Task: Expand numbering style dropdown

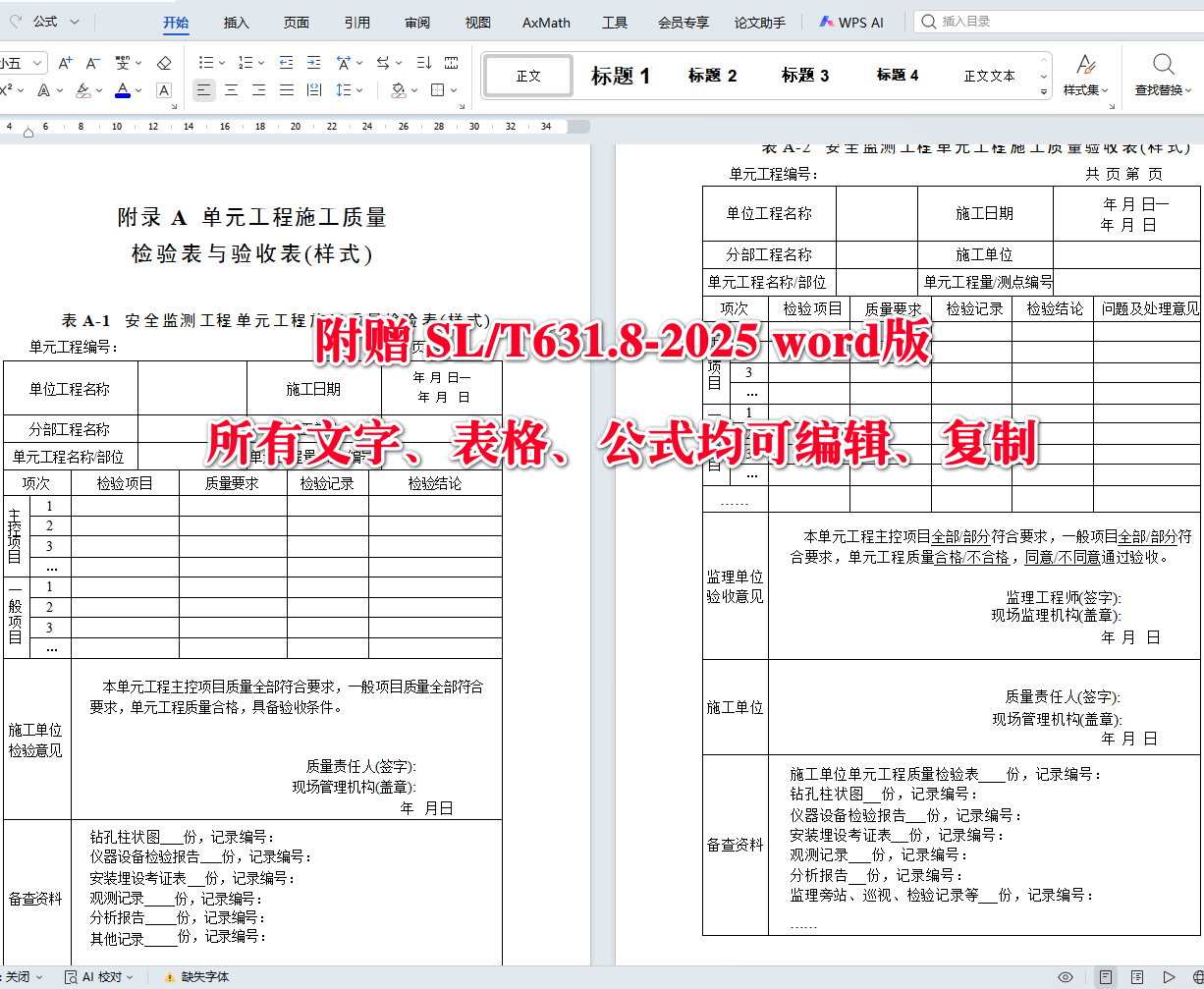Action: pyautogui.click(x=261, y=63)
